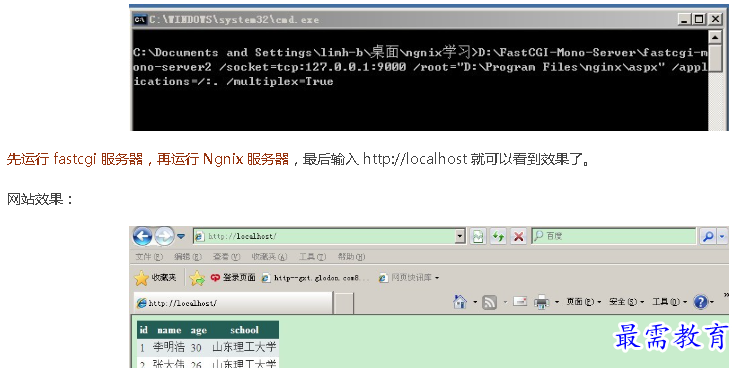Click 山东理工大学 in the first table row

[x=244, y=348]
